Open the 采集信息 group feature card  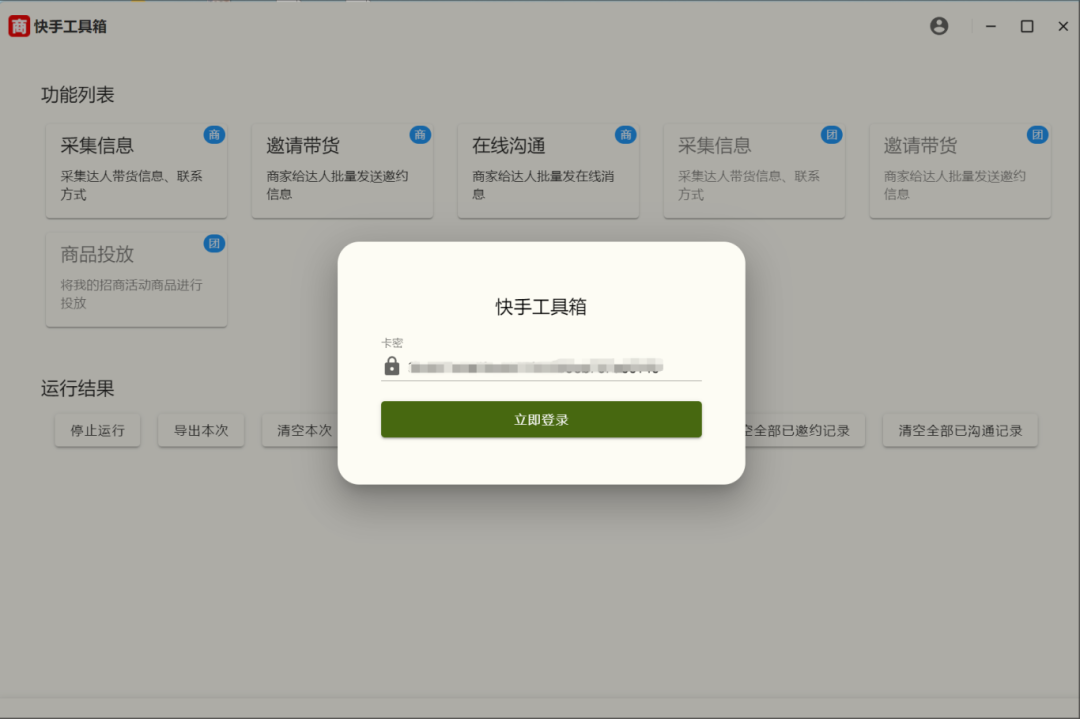coord(754,170)
